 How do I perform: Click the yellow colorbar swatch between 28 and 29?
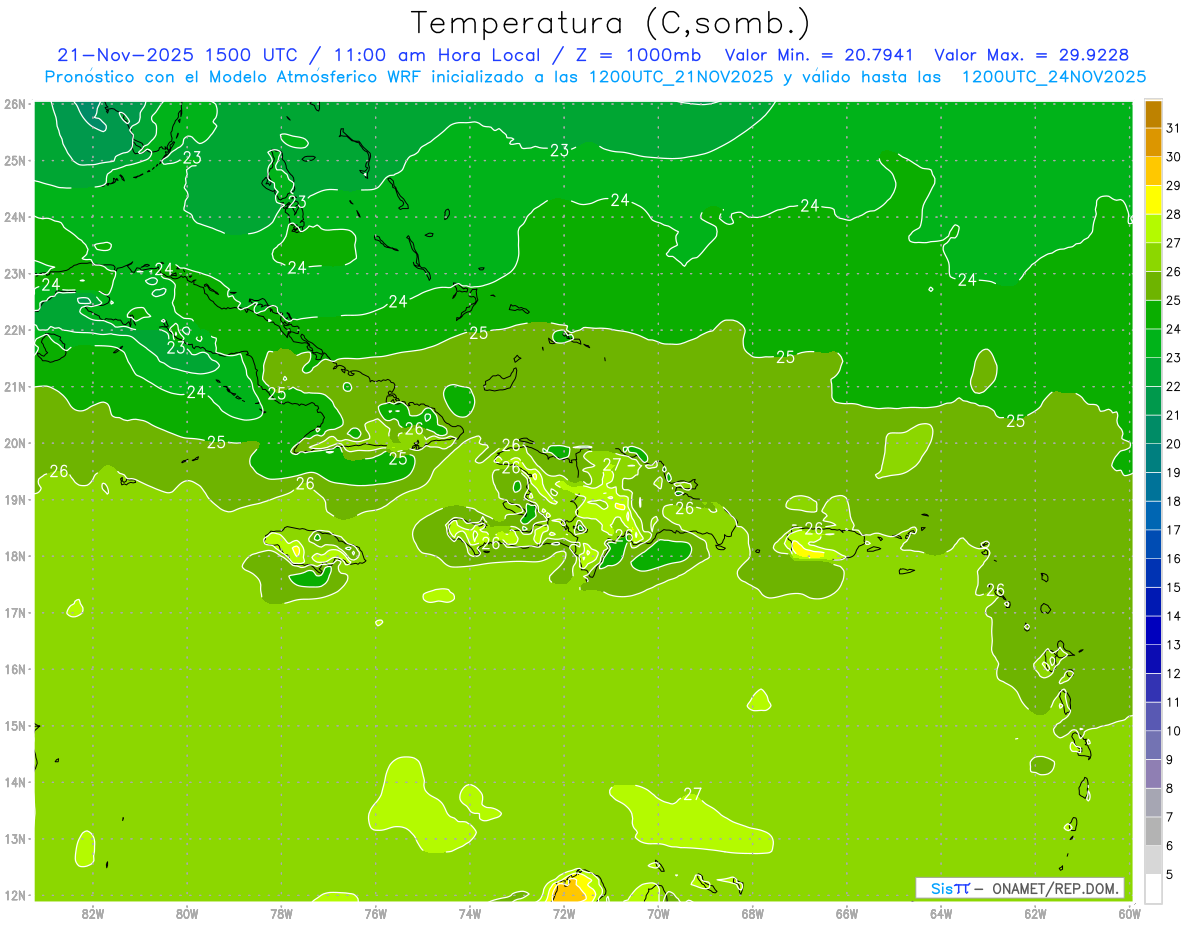pos(1153,200)
